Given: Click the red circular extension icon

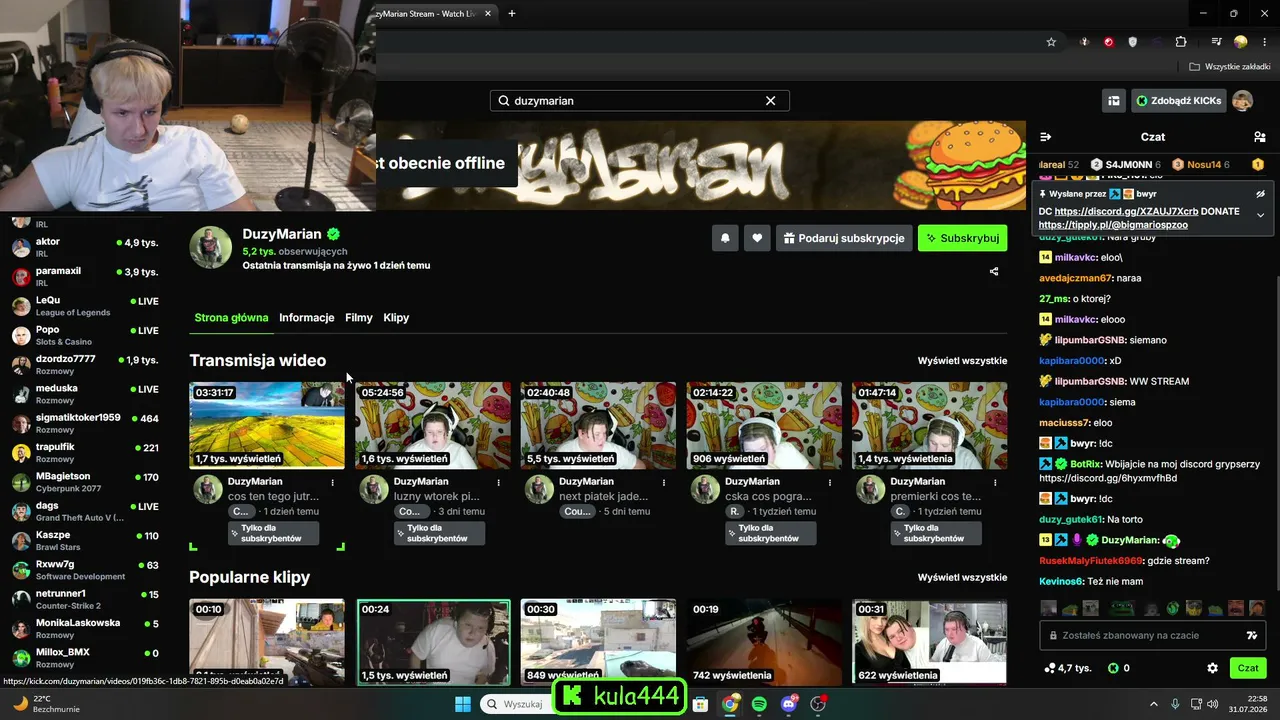Looking at the screenshot, I should pos(1109,42).
